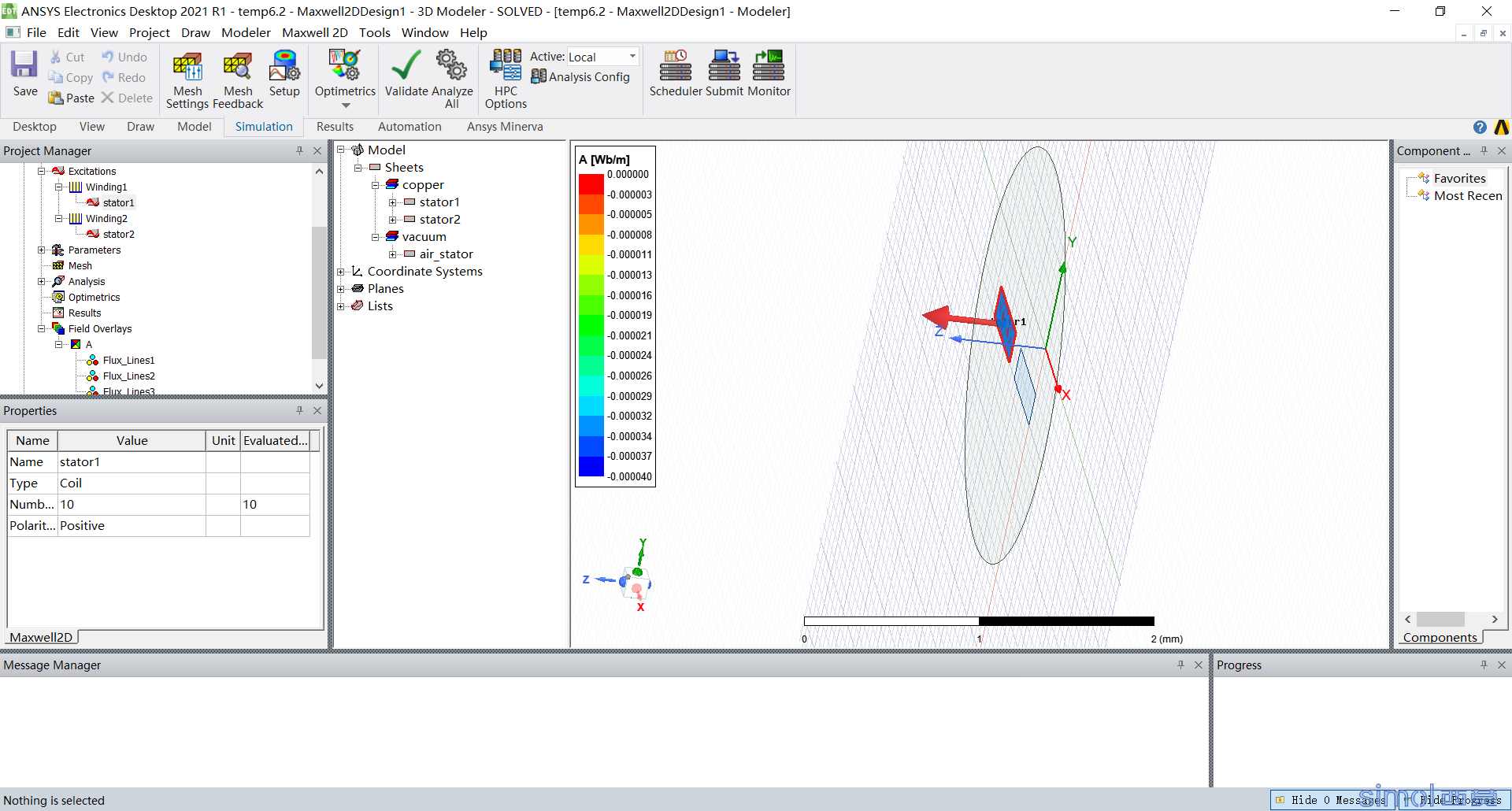
Task: Collapse the Winding2 node
Action: [x=59, y=218]
